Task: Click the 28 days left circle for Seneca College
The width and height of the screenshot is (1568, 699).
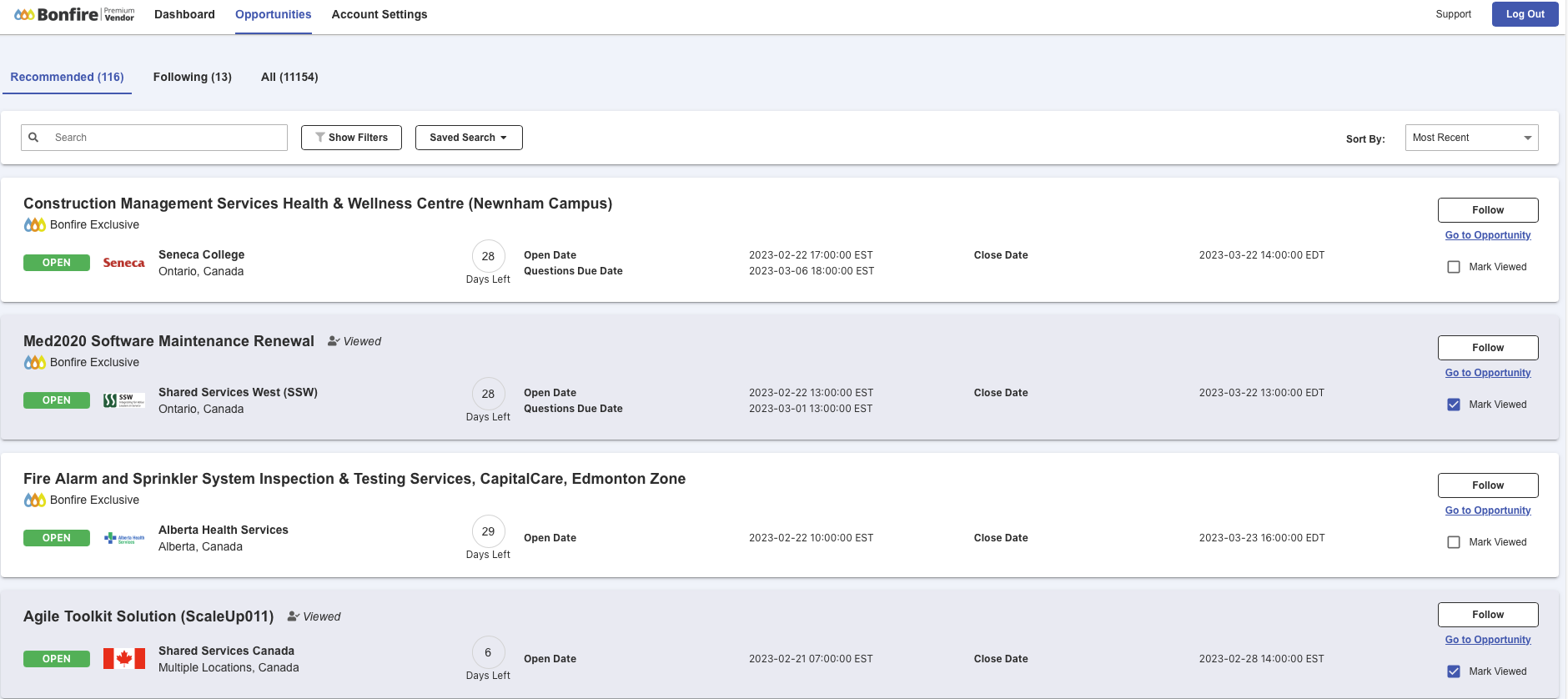Action: click(488, 256)
